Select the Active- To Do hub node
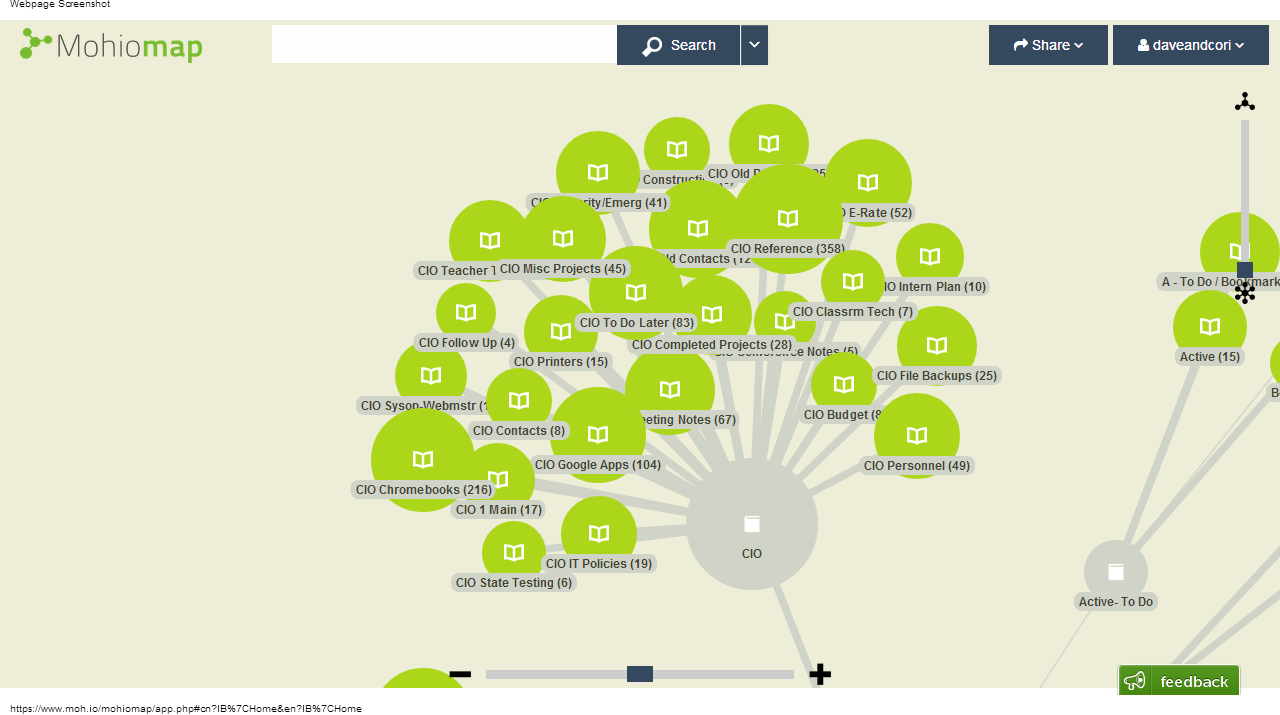Image resolution: width=1280 pixels, height=715 pixels. [x=1115, y=570]
